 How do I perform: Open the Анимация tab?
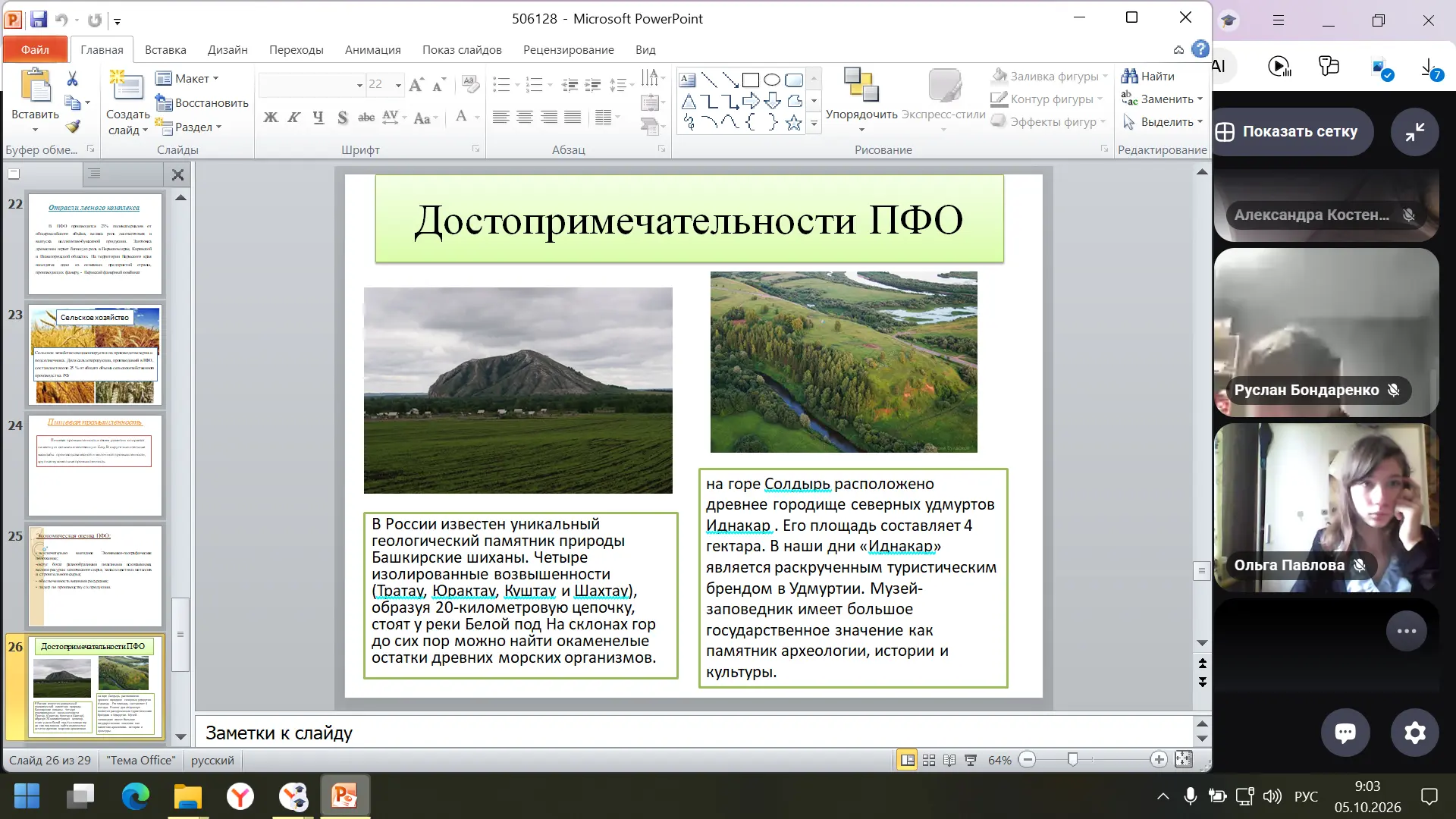[x=372, y=49]
